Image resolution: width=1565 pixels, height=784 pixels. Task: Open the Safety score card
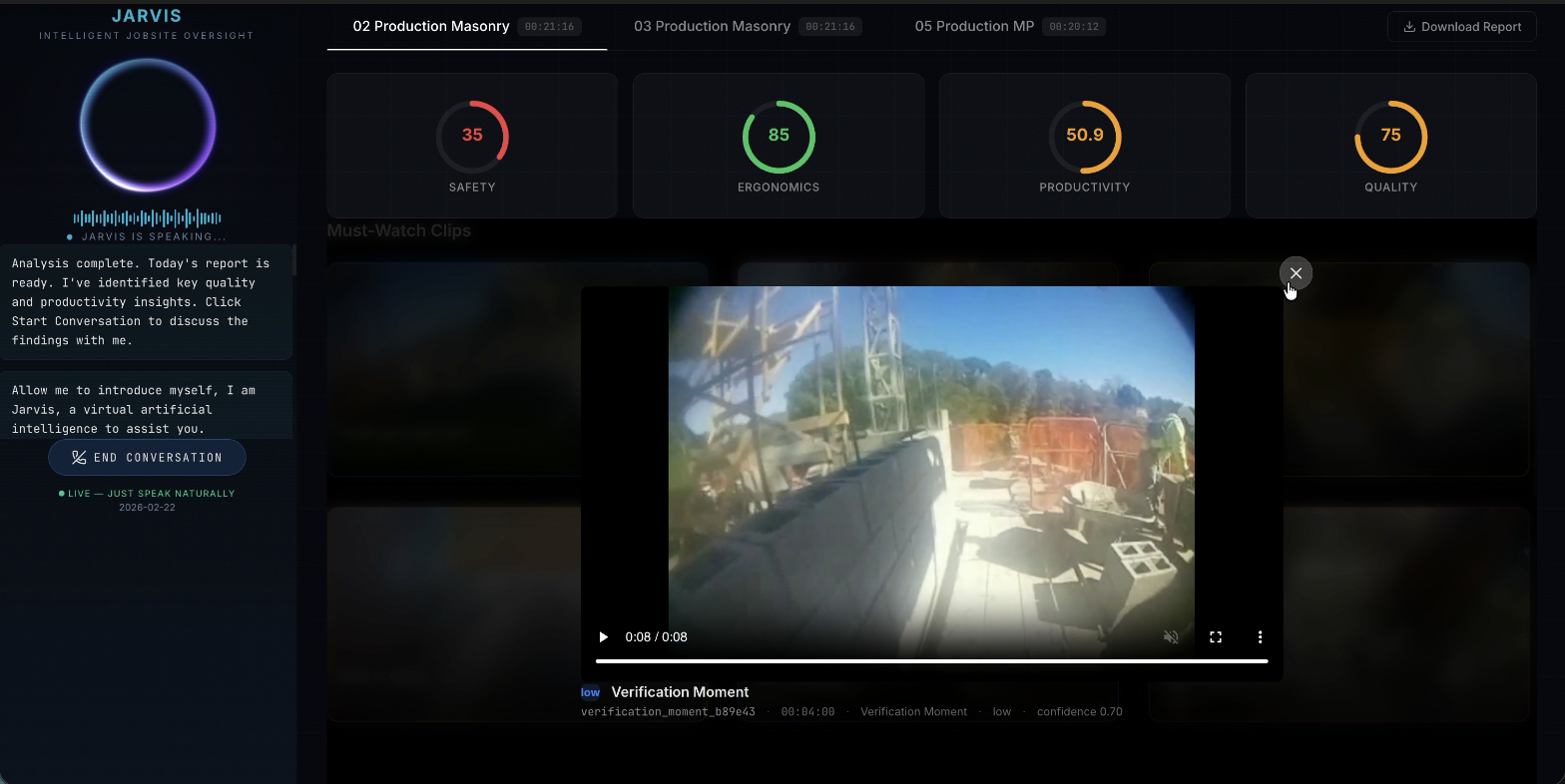[x=472, y=146]
